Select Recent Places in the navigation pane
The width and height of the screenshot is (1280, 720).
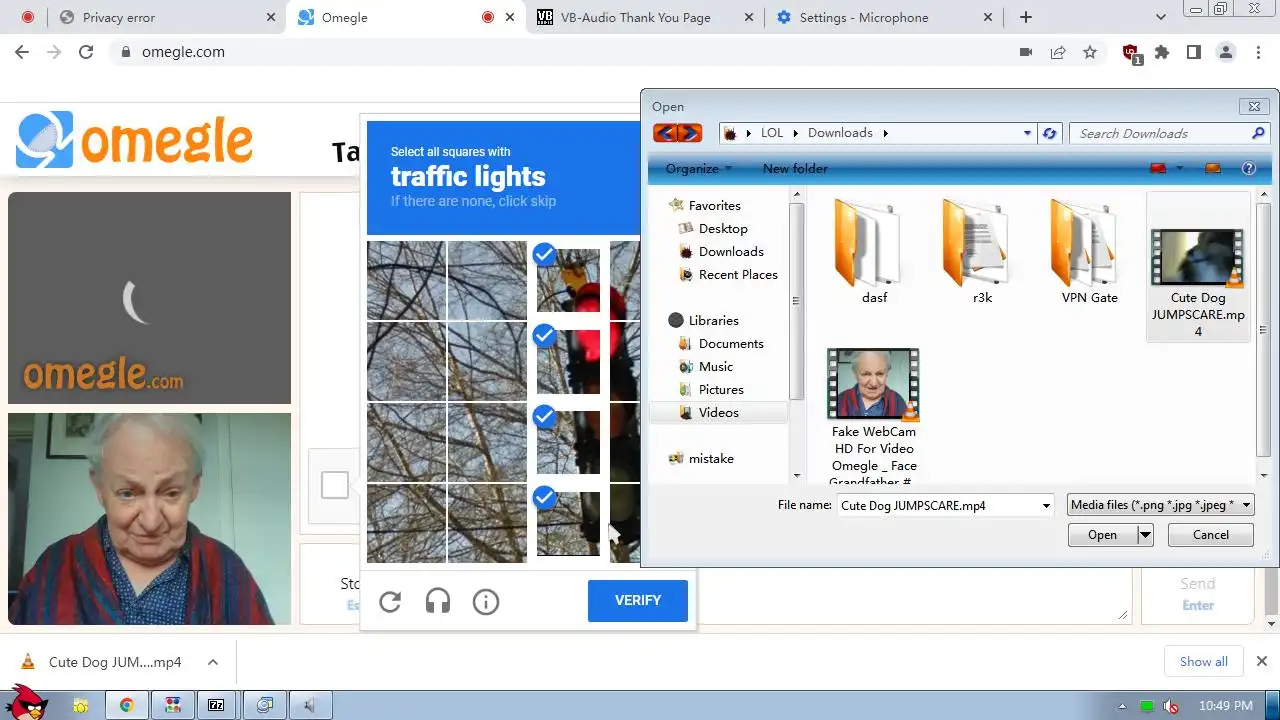(x=738, y=274)
